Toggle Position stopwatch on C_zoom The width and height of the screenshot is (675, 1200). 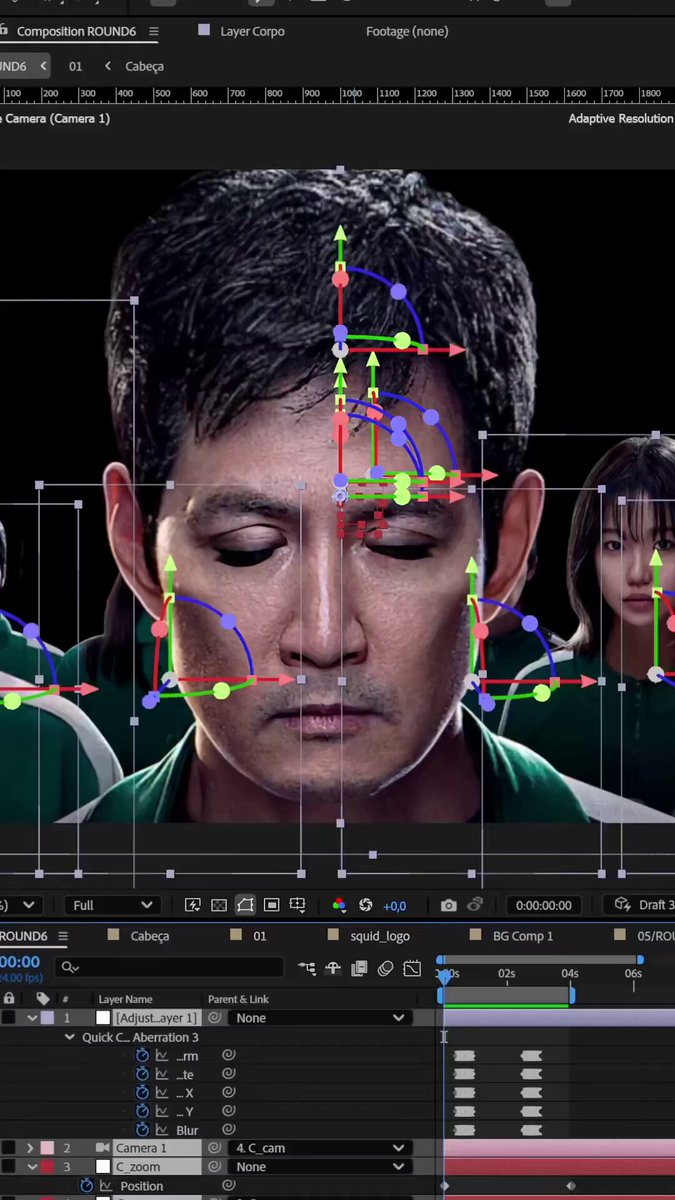point(86,1186)
